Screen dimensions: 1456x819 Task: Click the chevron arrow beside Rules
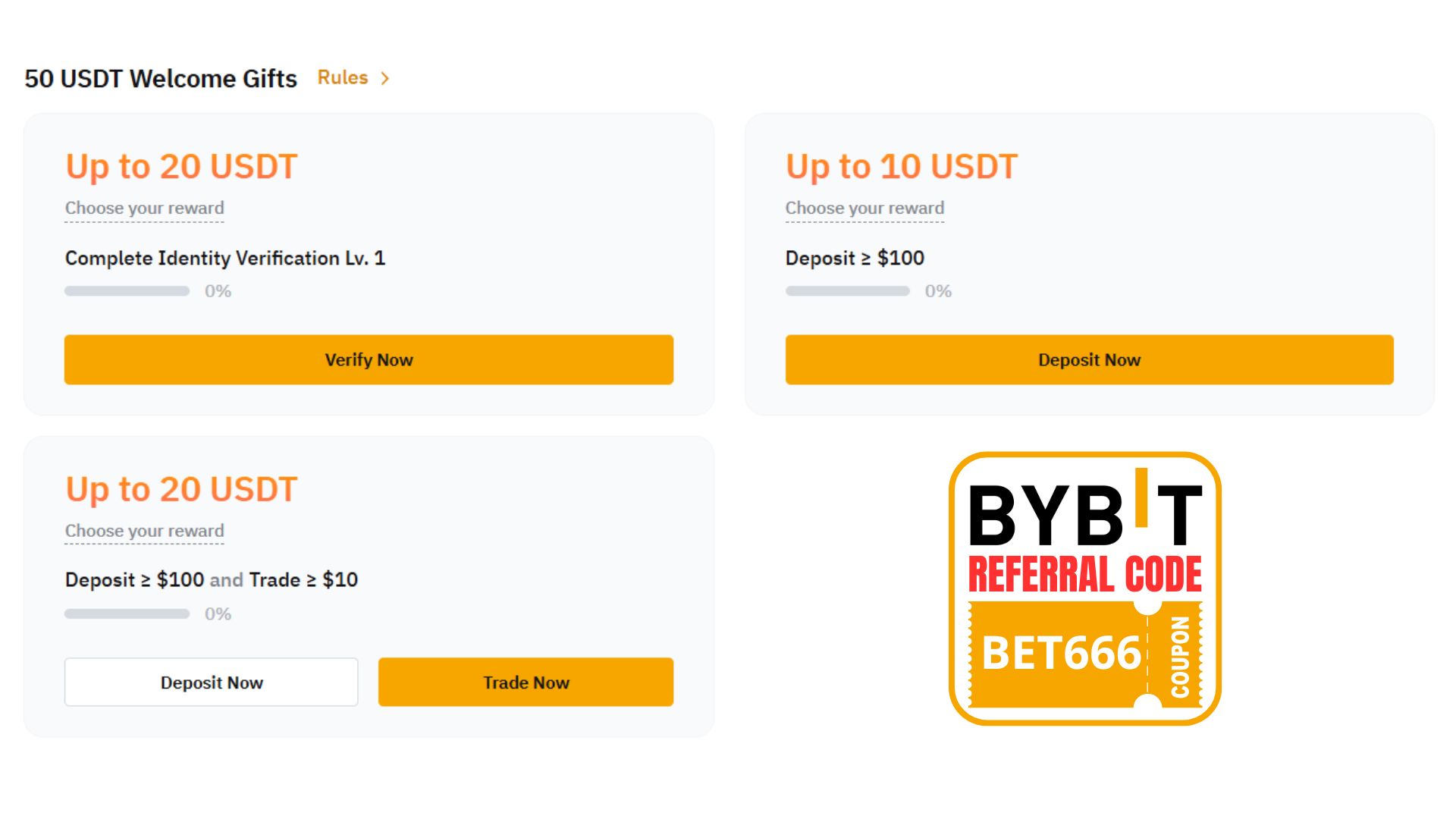(x=385, y=78)
